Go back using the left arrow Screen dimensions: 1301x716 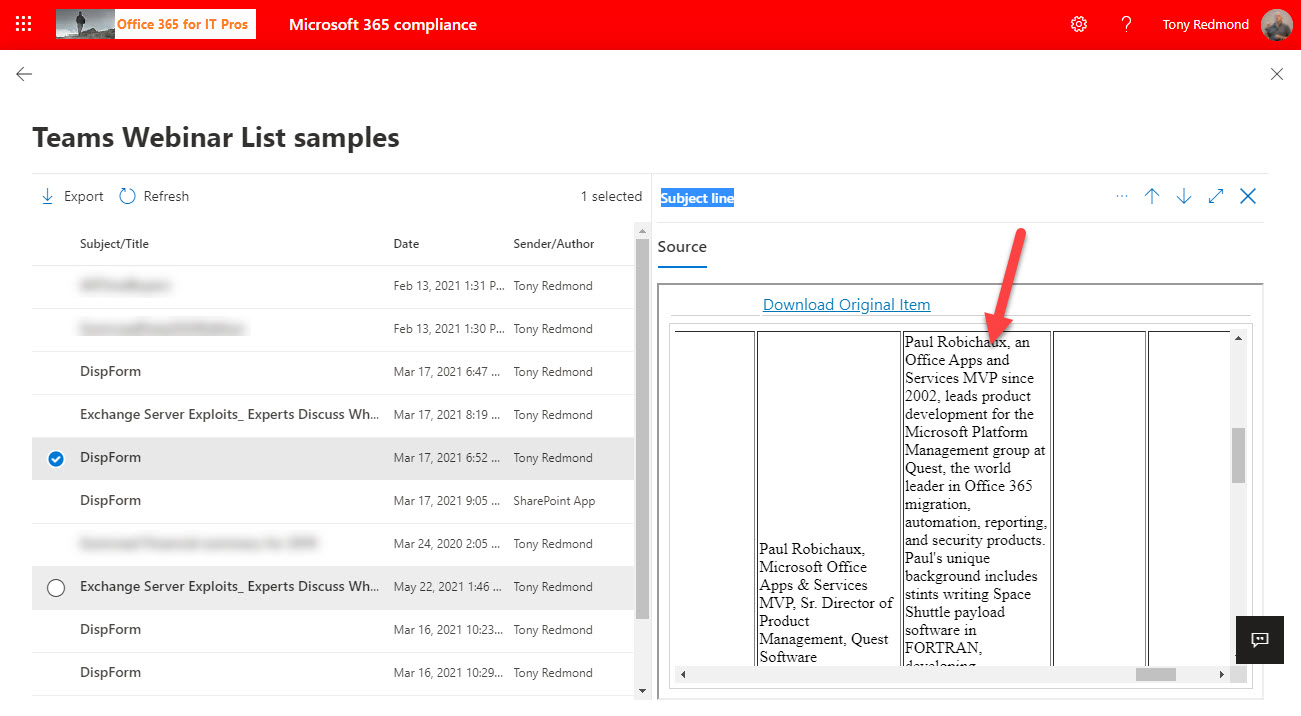tap(24, 74)
